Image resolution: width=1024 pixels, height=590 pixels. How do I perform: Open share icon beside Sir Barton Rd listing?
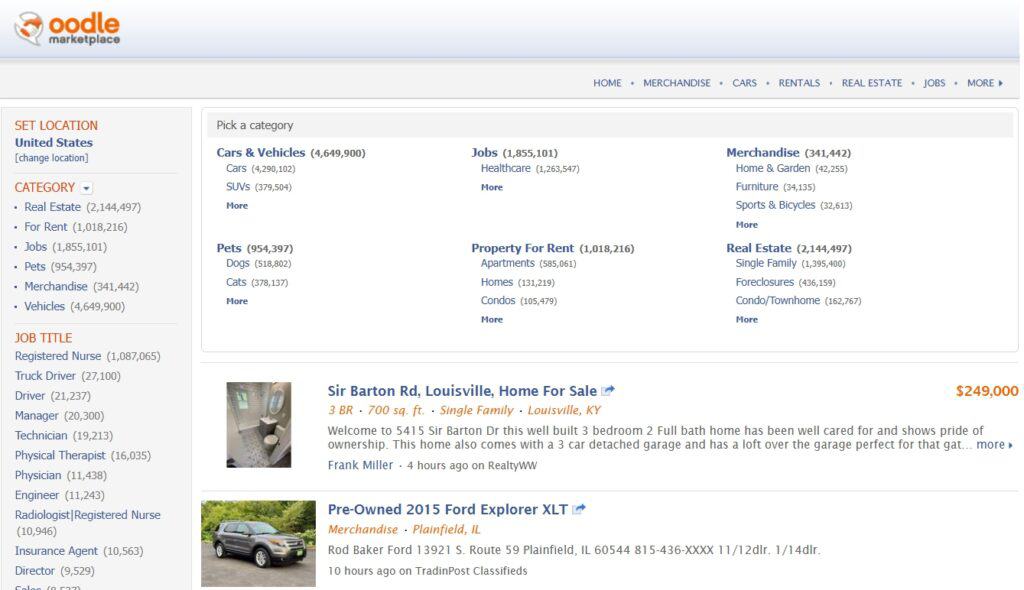coord(608,391)
